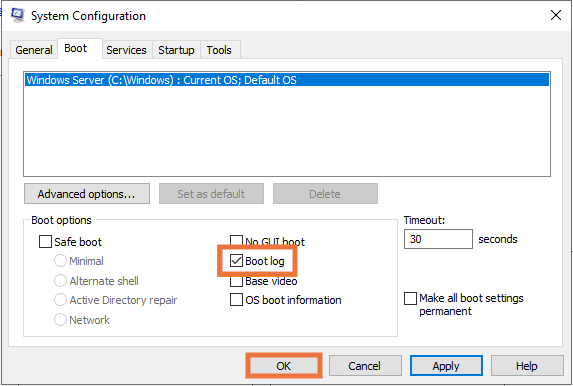
Task: Select the Boot tab
Action: click(x=80, y=49)
